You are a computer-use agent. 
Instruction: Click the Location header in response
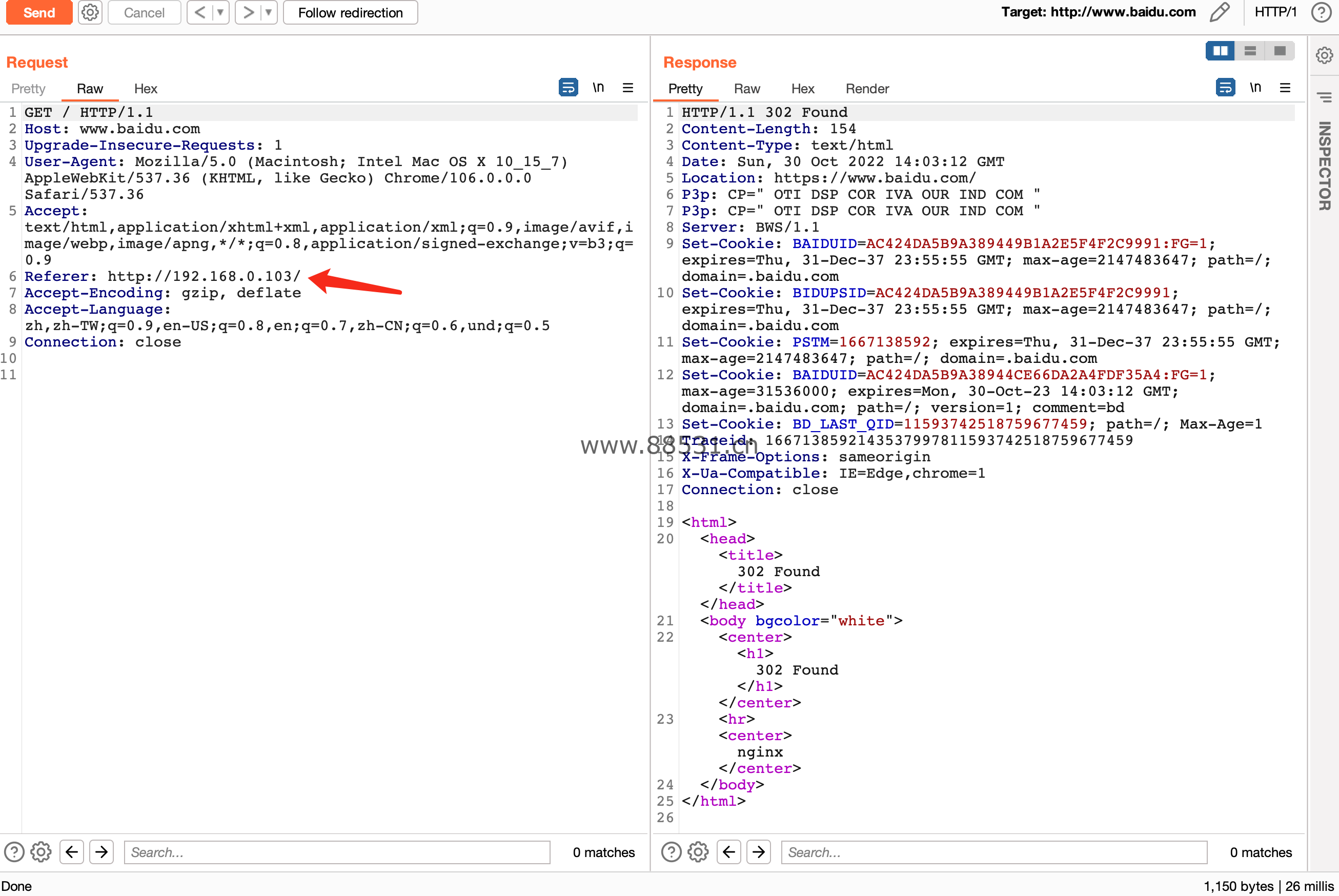[828, 178]
